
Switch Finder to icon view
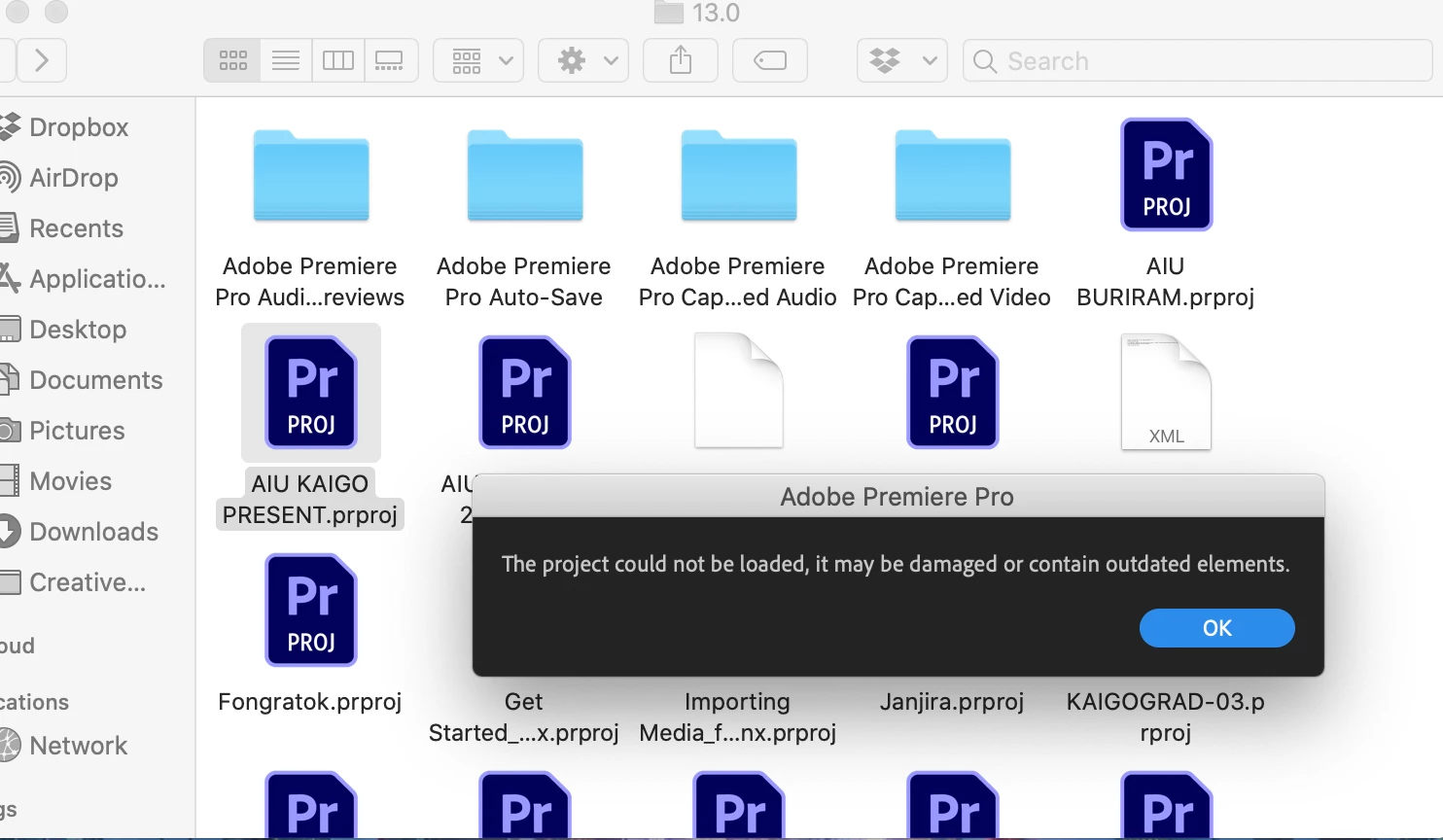[232, 61]
